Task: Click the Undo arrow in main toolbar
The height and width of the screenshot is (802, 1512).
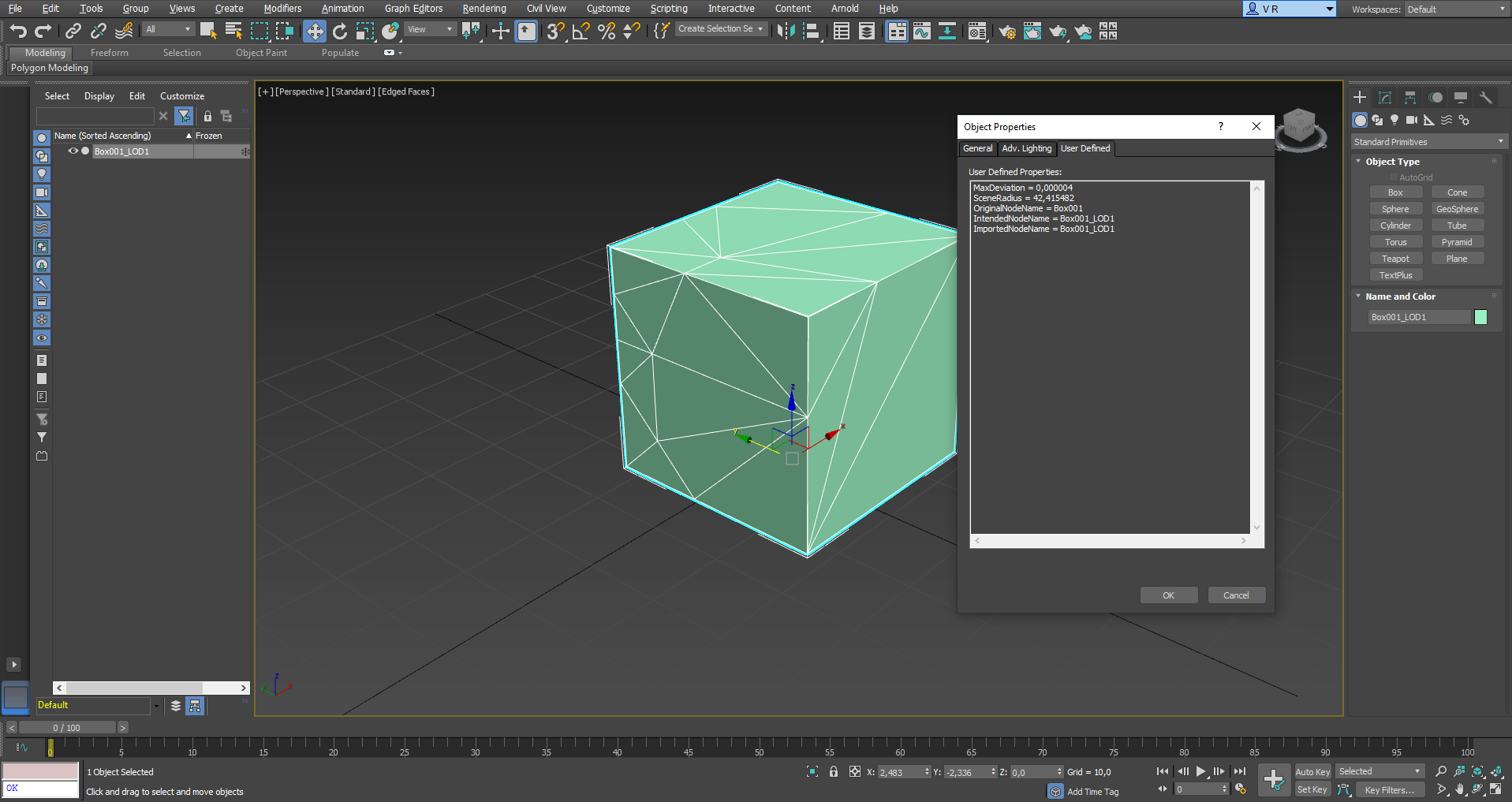Action: pyautogui.click(x=17, y=31)
